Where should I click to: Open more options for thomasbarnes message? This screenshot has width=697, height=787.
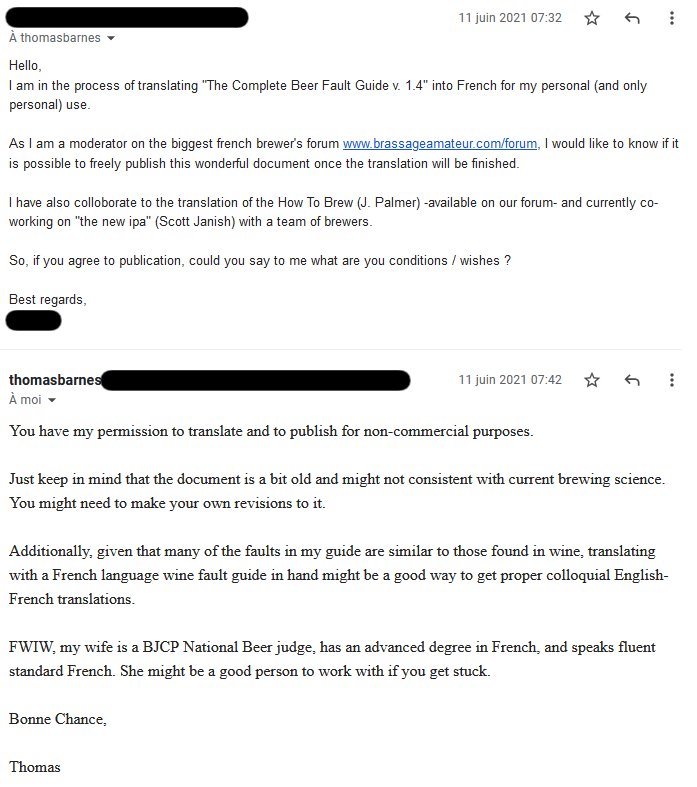pos(672,380)
